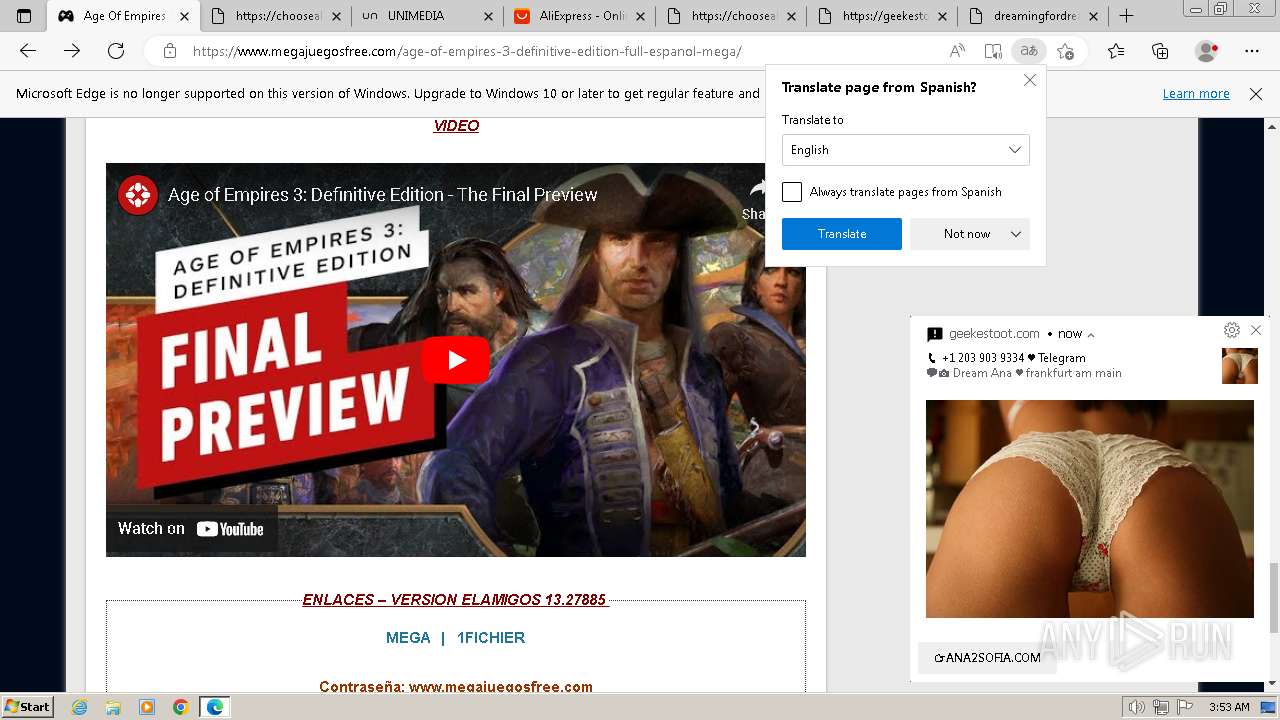Dismiss the Edge unsupported notification bar
This screenshot has width=1280, height=720.
point(1256,93)
